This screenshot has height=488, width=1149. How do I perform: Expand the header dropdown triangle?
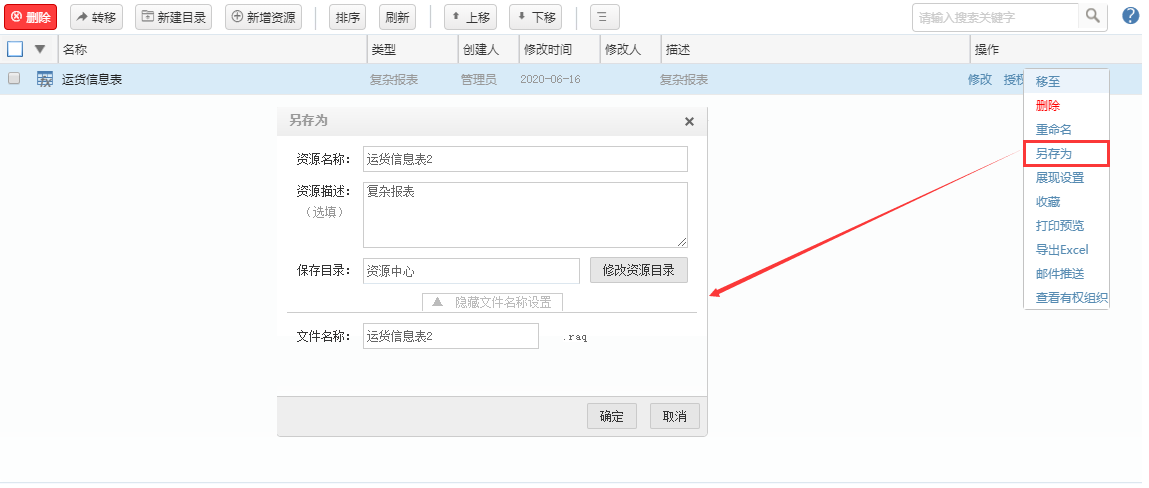[40, 49]
